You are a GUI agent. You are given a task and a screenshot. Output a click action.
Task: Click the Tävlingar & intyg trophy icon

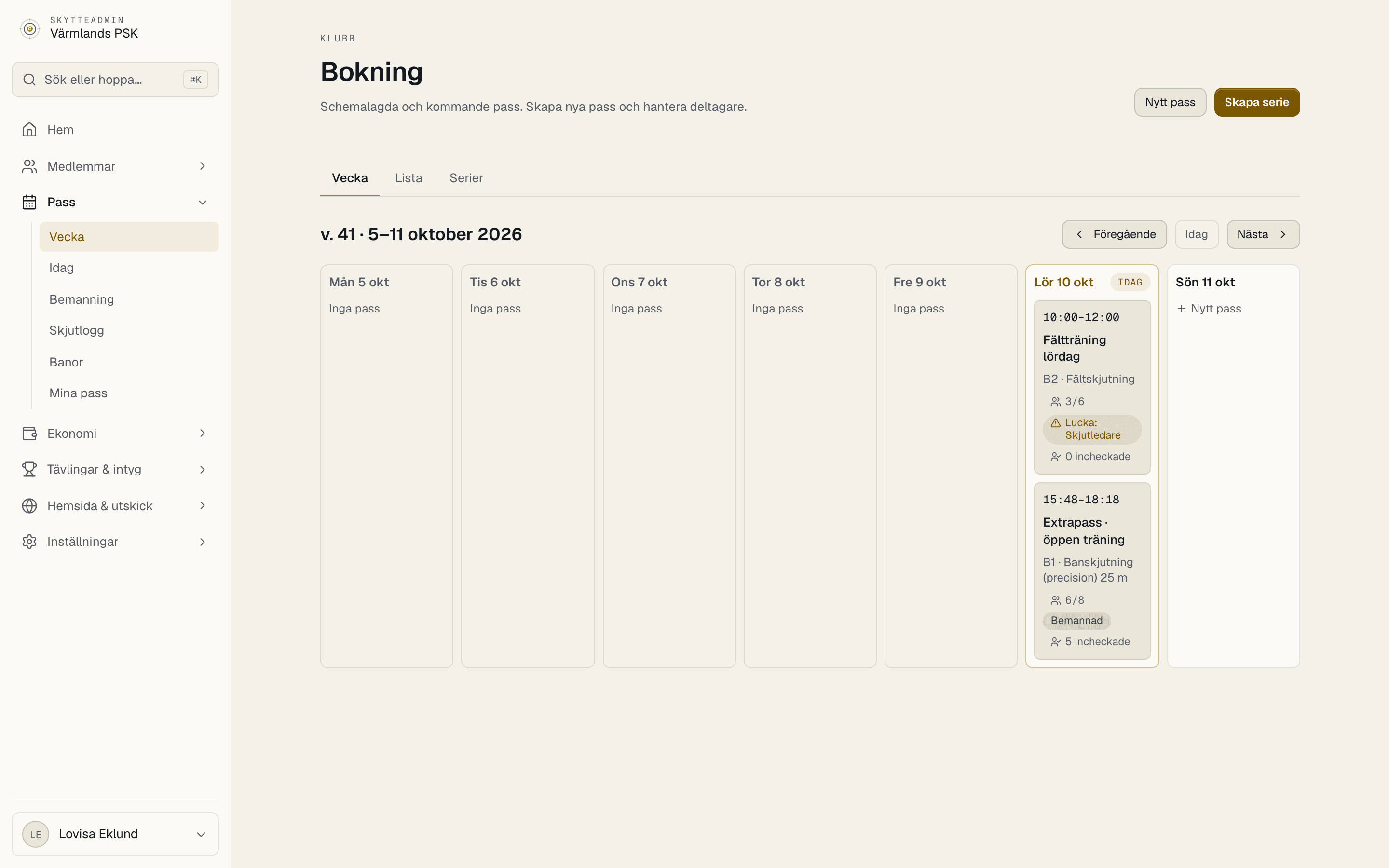(x=29, y=470)
